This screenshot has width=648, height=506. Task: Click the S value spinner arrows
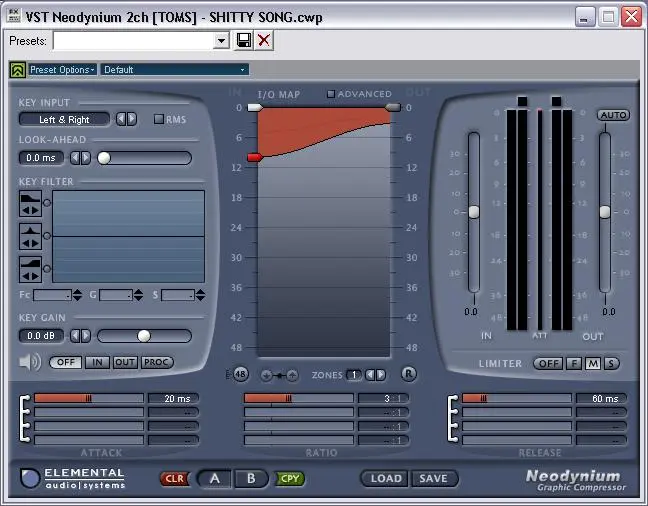click(200, 295)
